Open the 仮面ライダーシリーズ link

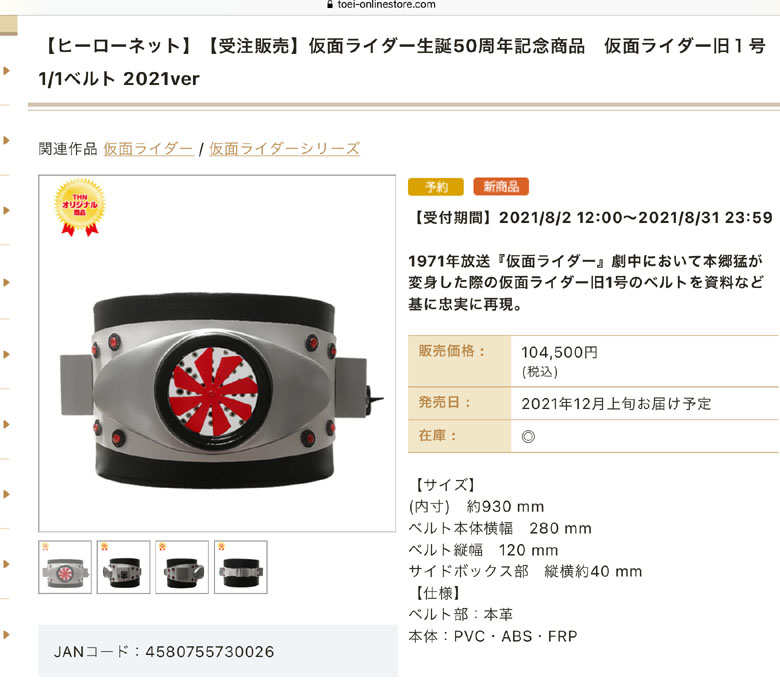[284, 149]
